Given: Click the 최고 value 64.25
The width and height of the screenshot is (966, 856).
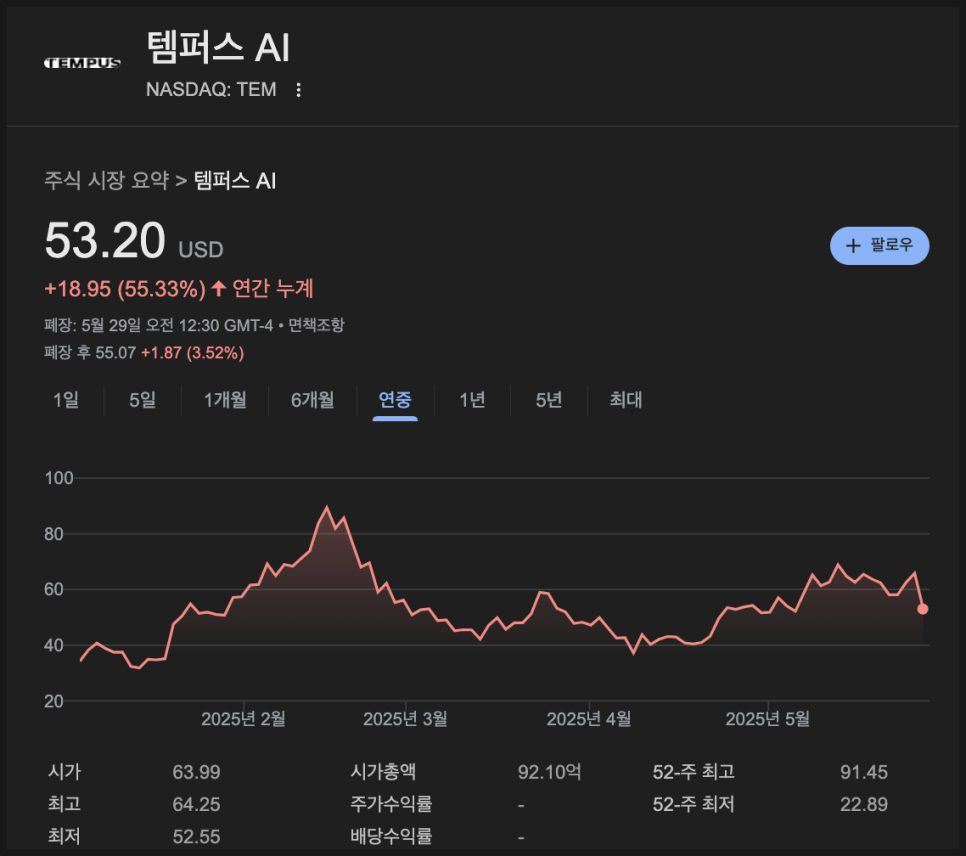Looking at the screenshot, I should [196, 804].
